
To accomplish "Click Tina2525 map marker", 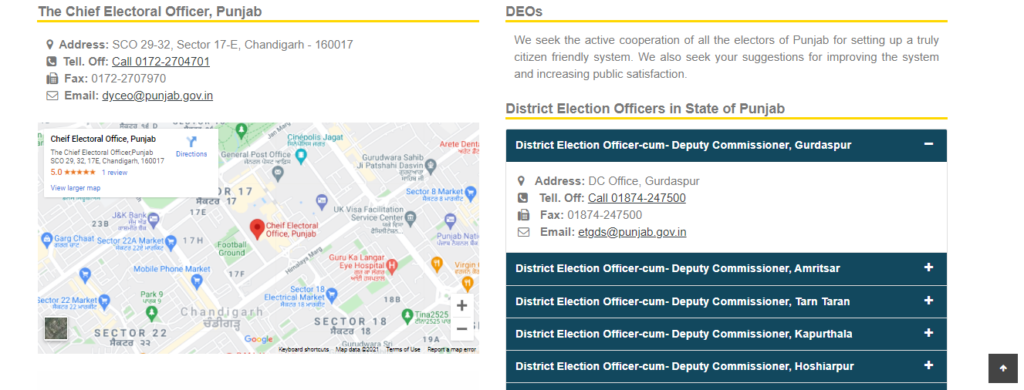I will click(407, 316).
